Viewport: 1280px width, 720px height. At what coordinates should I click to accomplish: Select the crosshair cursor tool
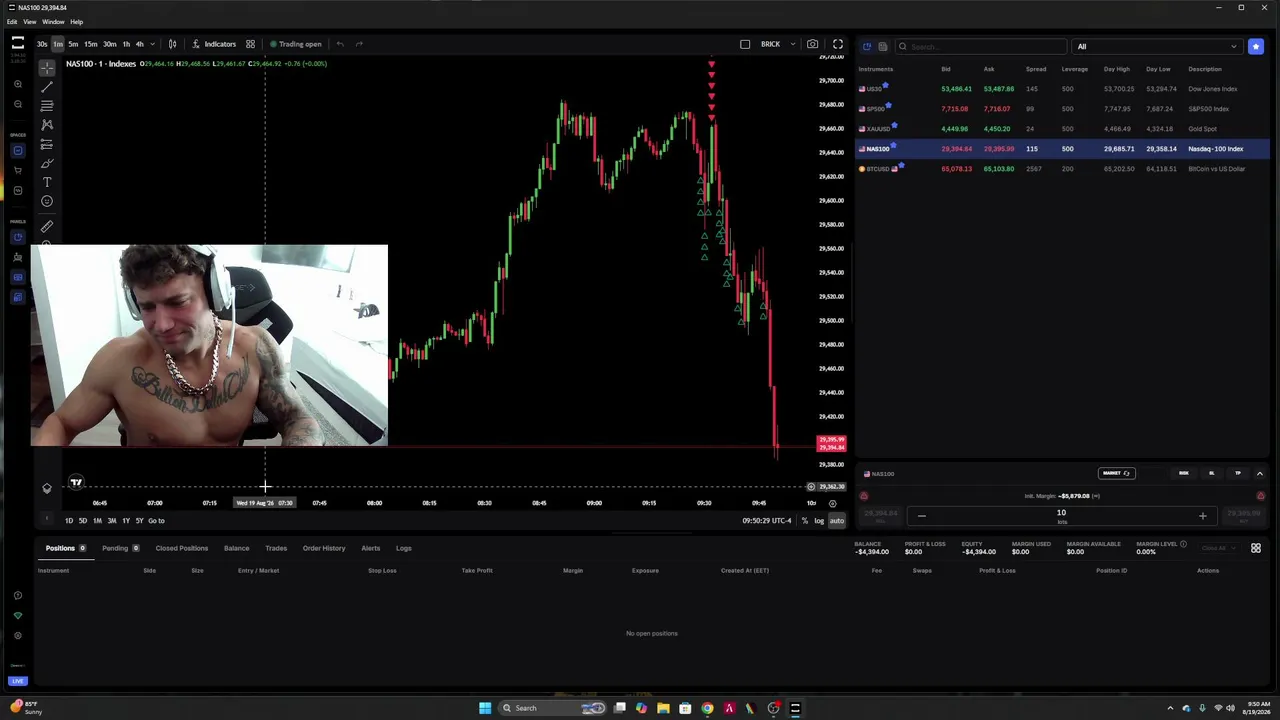(x=47, y=67)
